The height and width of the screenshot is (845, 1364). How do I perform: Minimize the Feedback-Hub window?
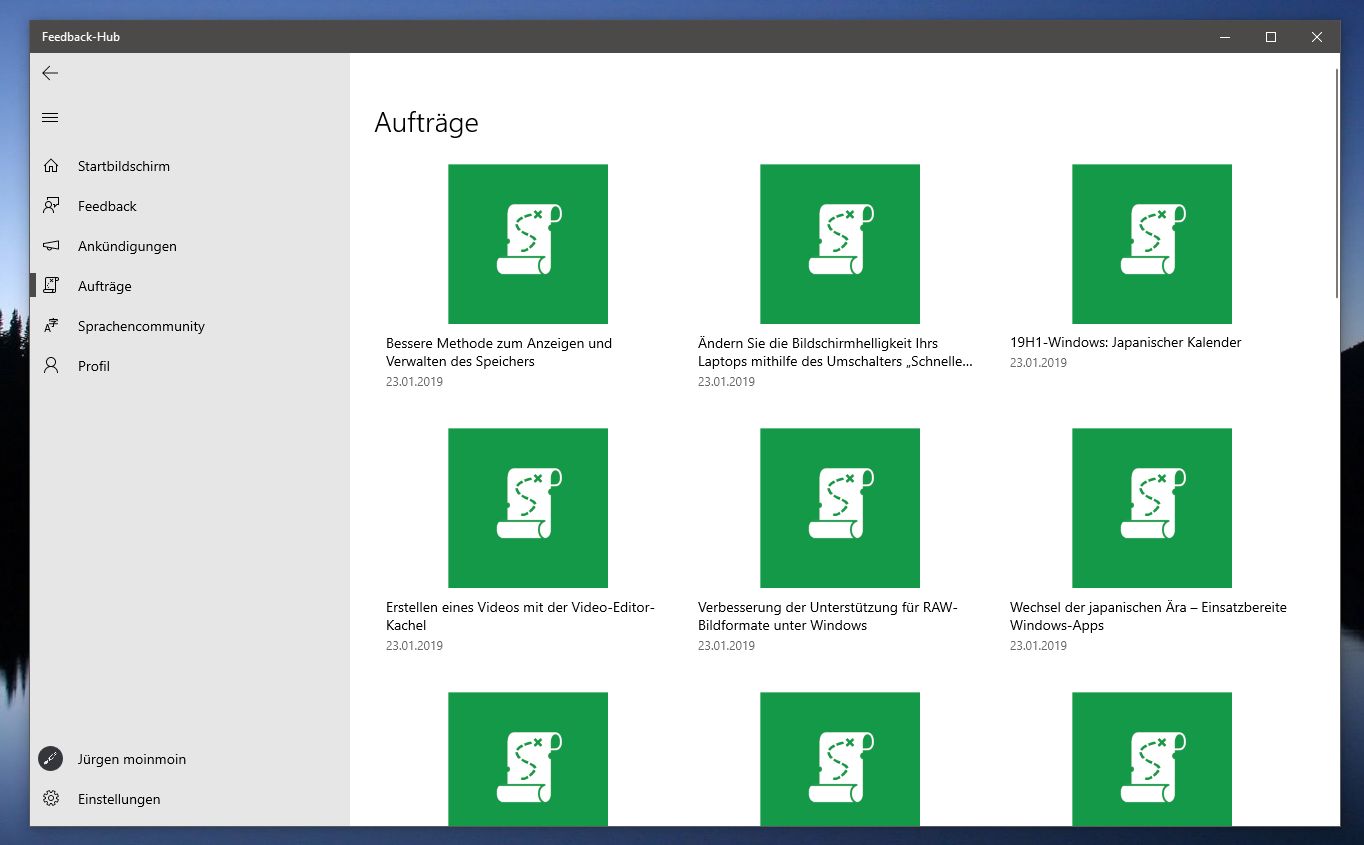1225,37
